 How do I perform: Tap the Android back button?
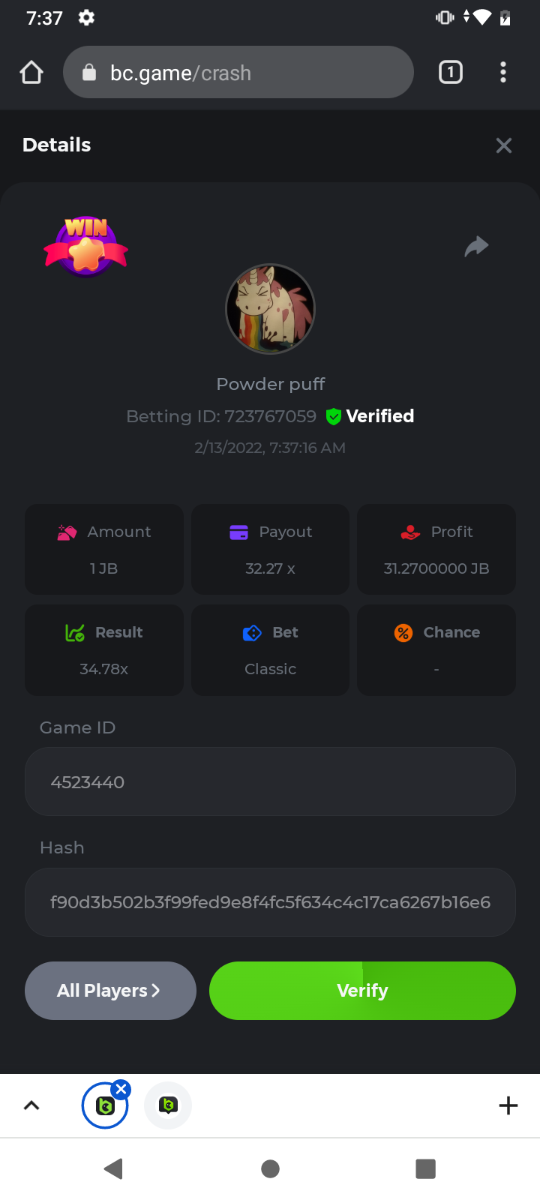point(113,1169)
